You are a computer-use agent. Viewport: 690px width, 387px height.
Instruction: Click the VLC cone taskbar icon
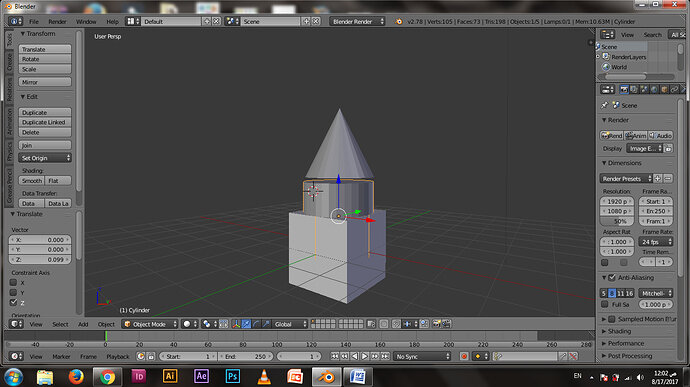click(264, 377)
